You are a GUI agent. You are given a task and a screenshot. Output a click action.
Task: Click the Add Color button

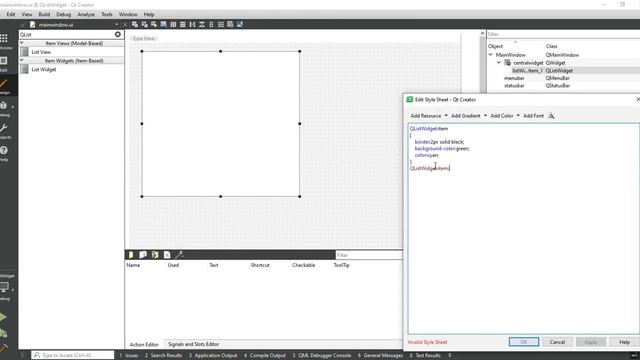(x=502, y=116)
